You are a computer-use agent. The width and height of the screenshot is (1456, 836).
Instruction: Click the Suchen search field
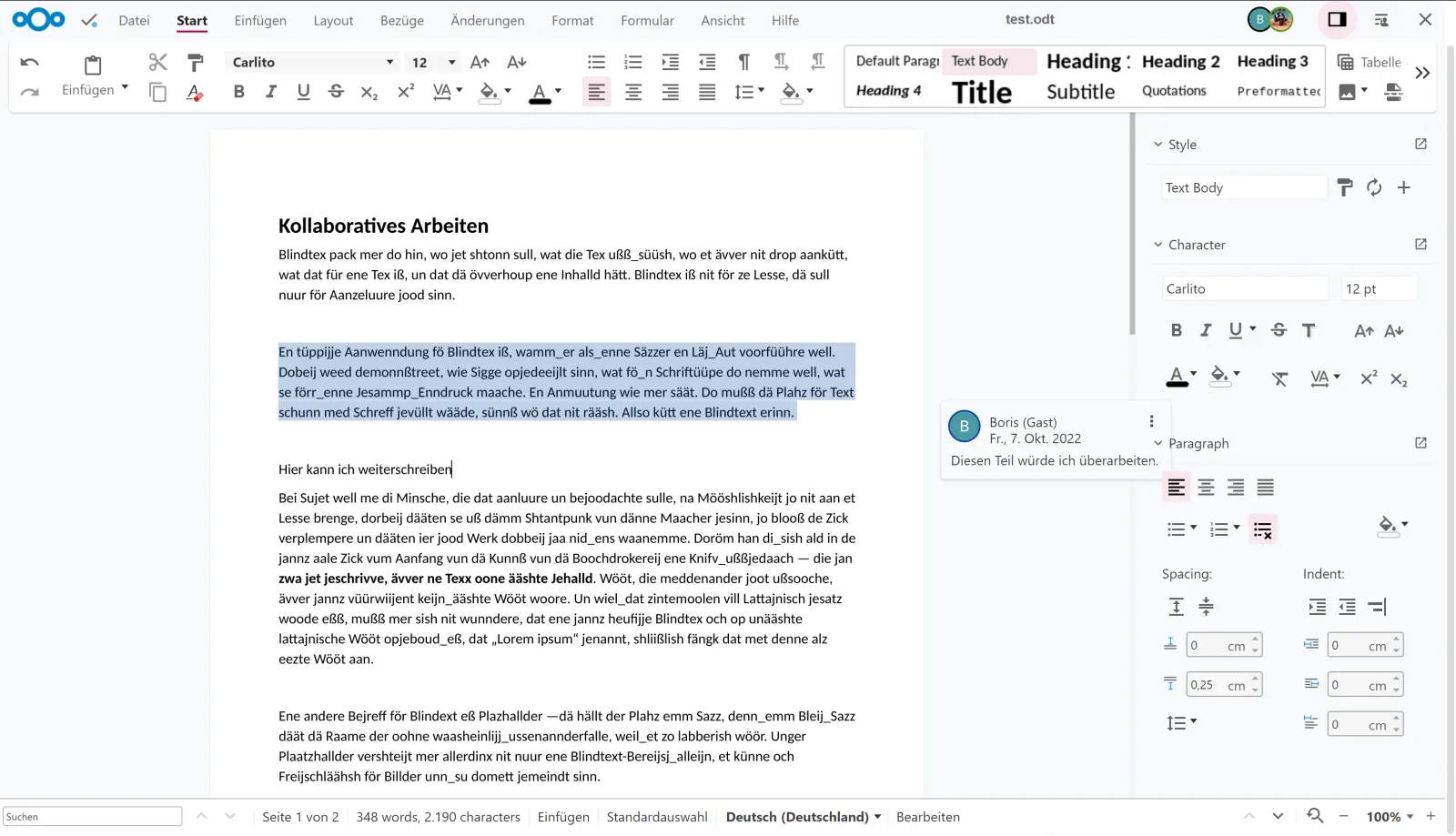point(92,817)
